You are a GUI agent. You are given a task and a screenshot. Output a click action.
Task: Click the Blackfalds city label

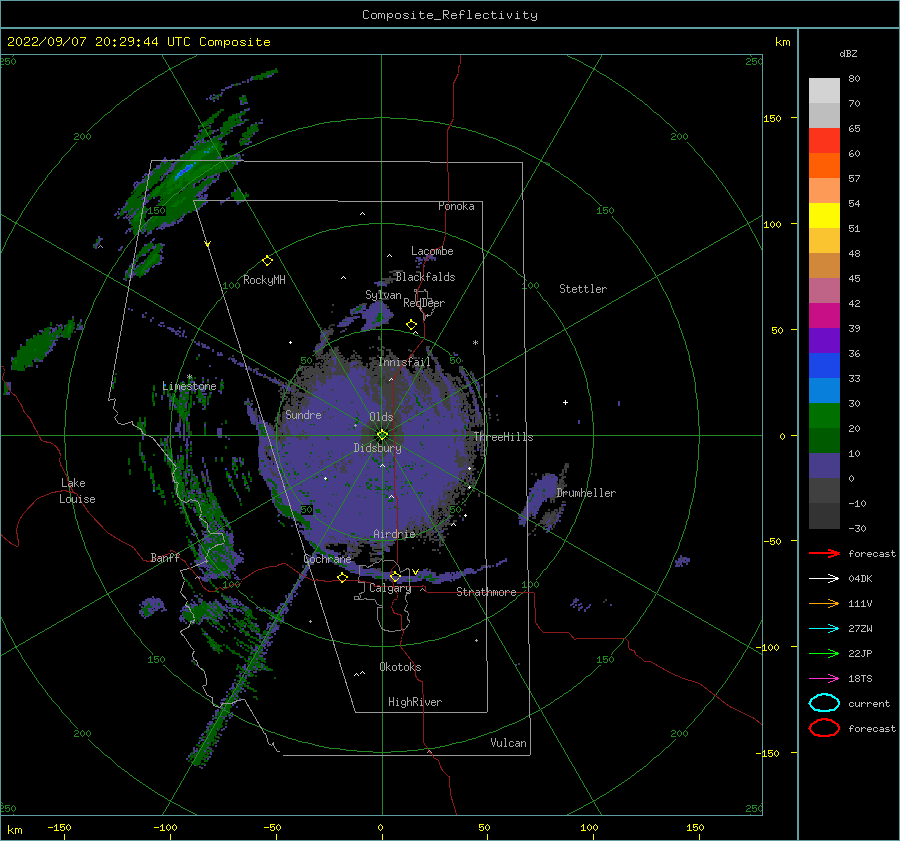click(425, 277)
